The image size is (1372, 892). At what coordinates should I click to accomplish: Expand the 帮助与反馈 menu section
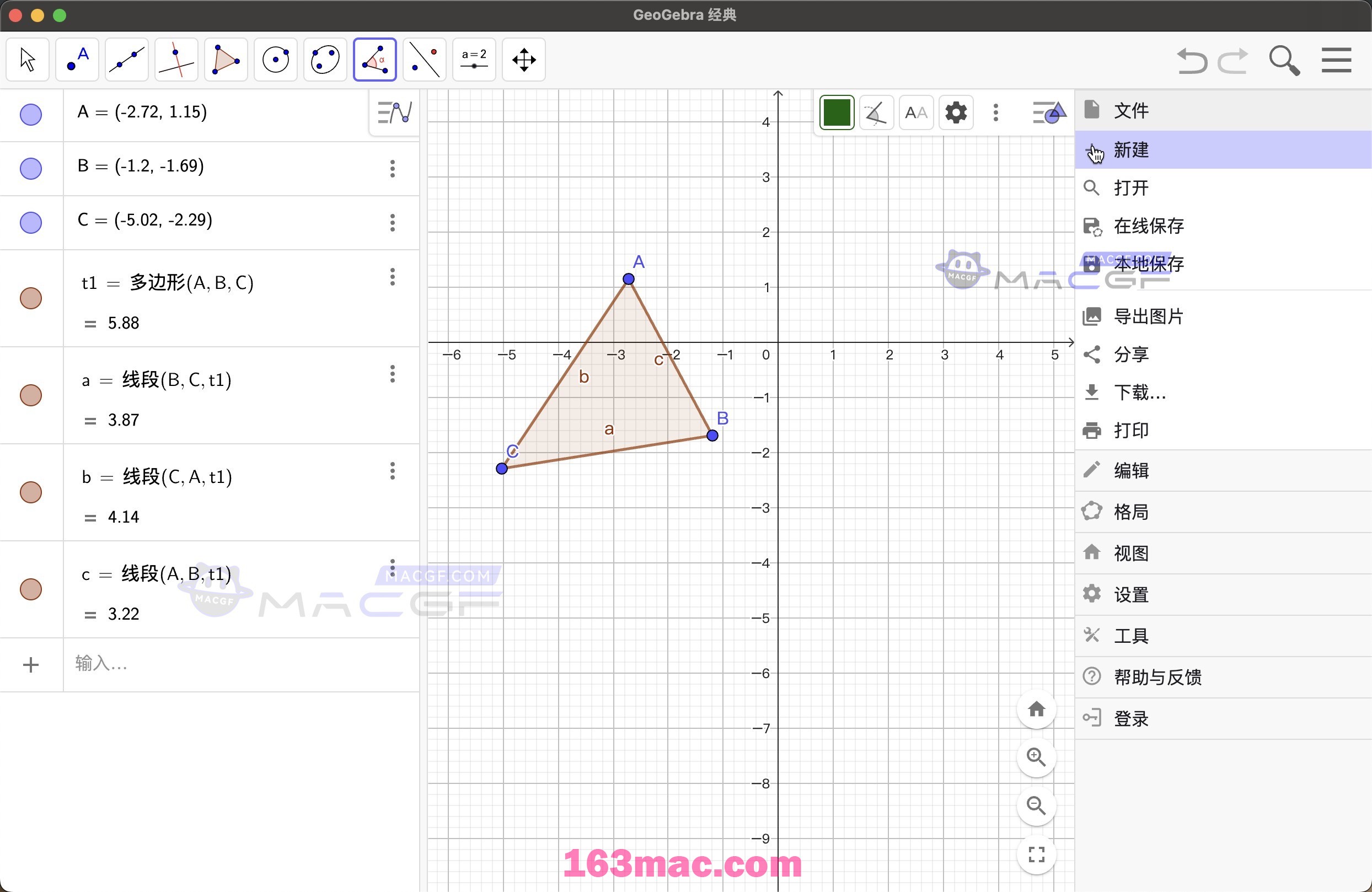tap(1223, 677)
